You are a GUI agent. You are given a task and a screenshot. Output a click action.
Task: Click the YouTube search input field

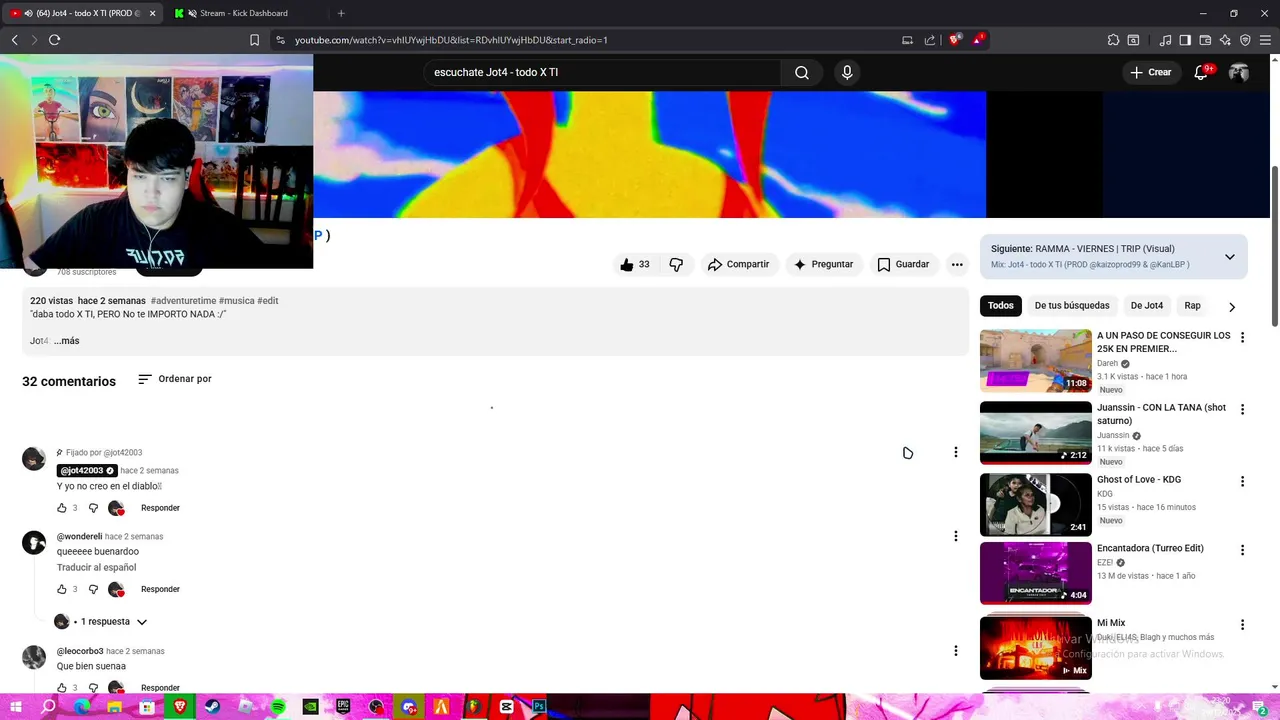(x=602, y=72)
